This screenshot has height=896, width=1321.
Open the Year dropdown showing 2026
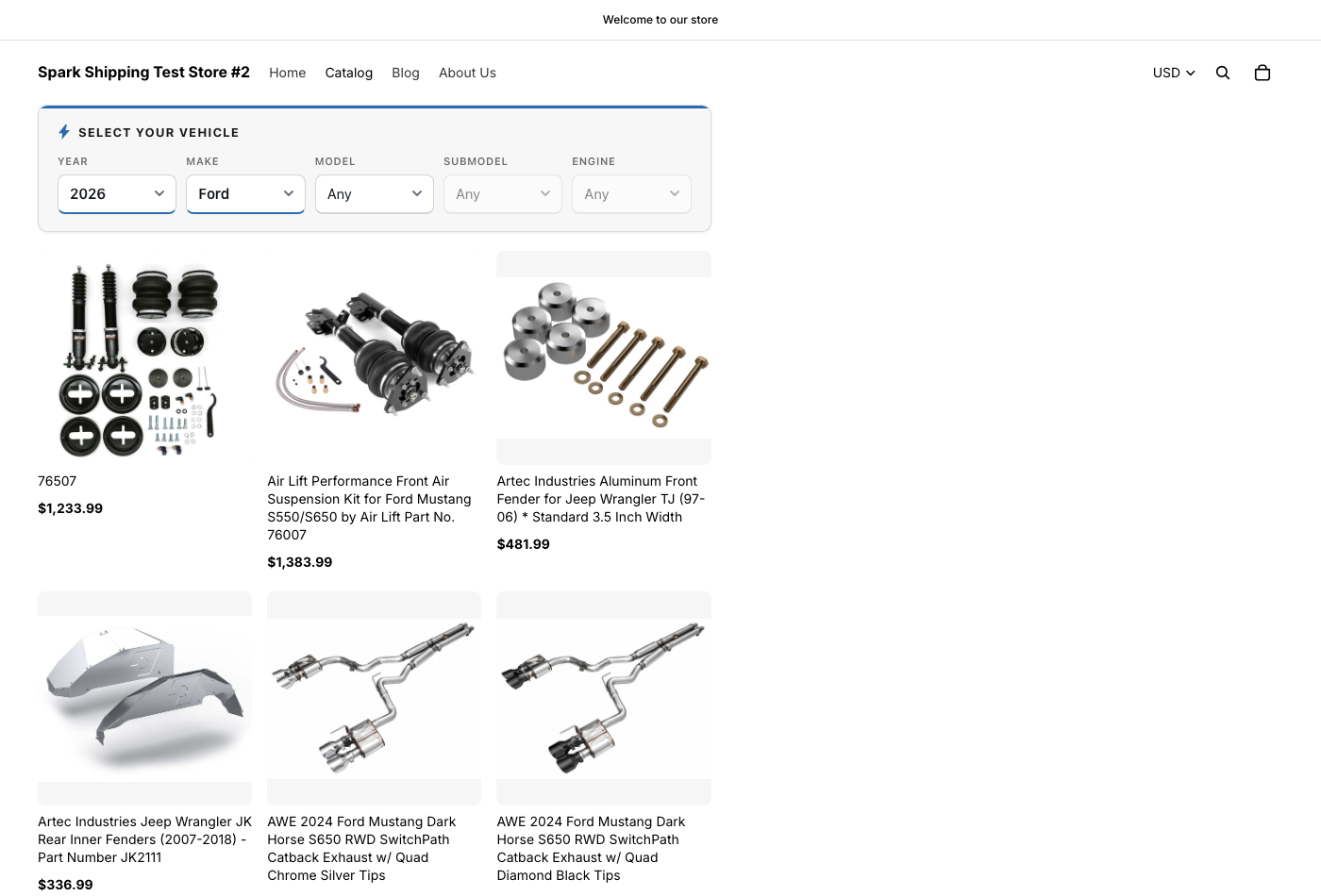tap(117, 194)
